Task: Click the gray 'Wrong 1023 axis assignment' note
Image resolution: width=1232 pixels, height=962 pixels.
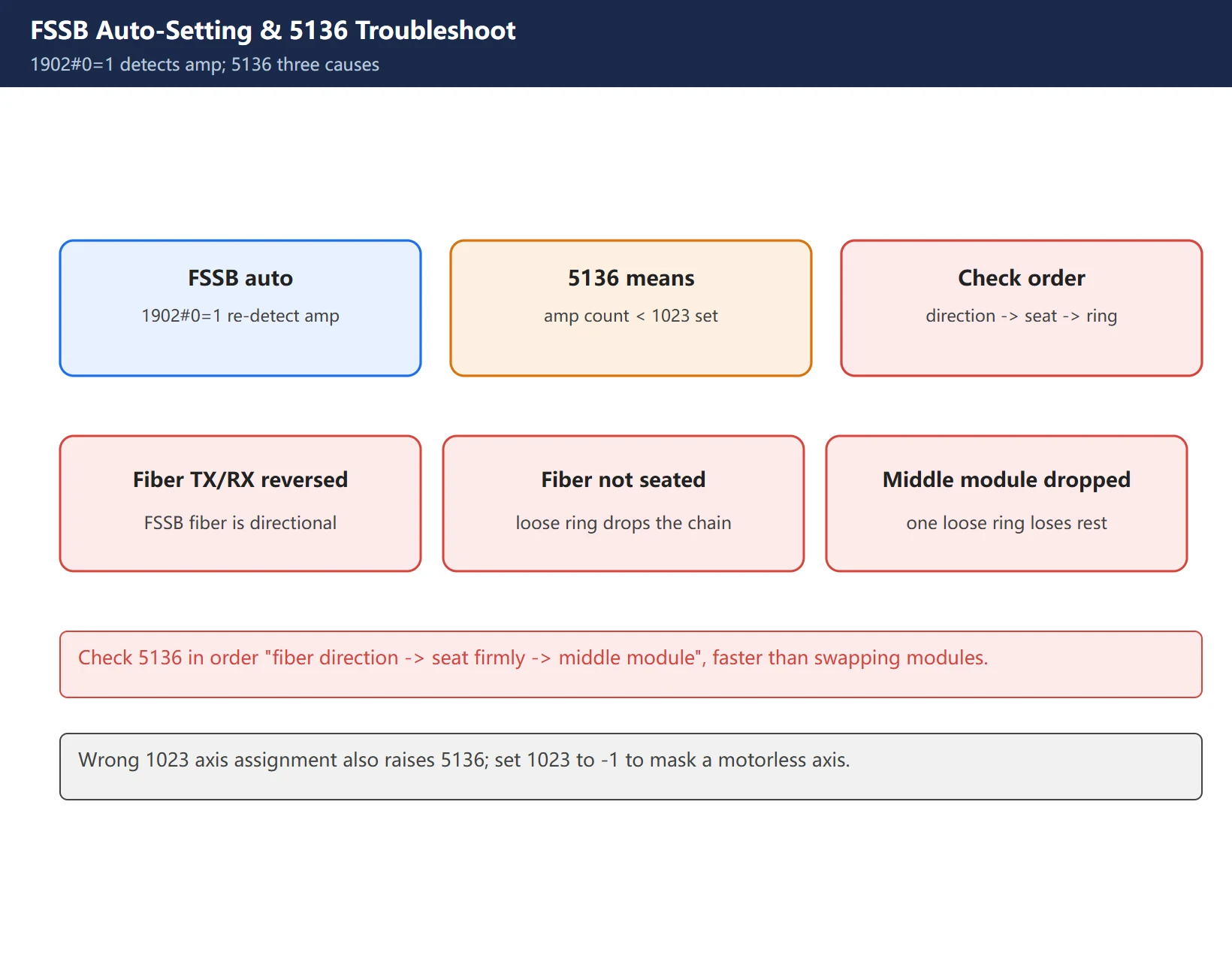Action: point(631,767)
